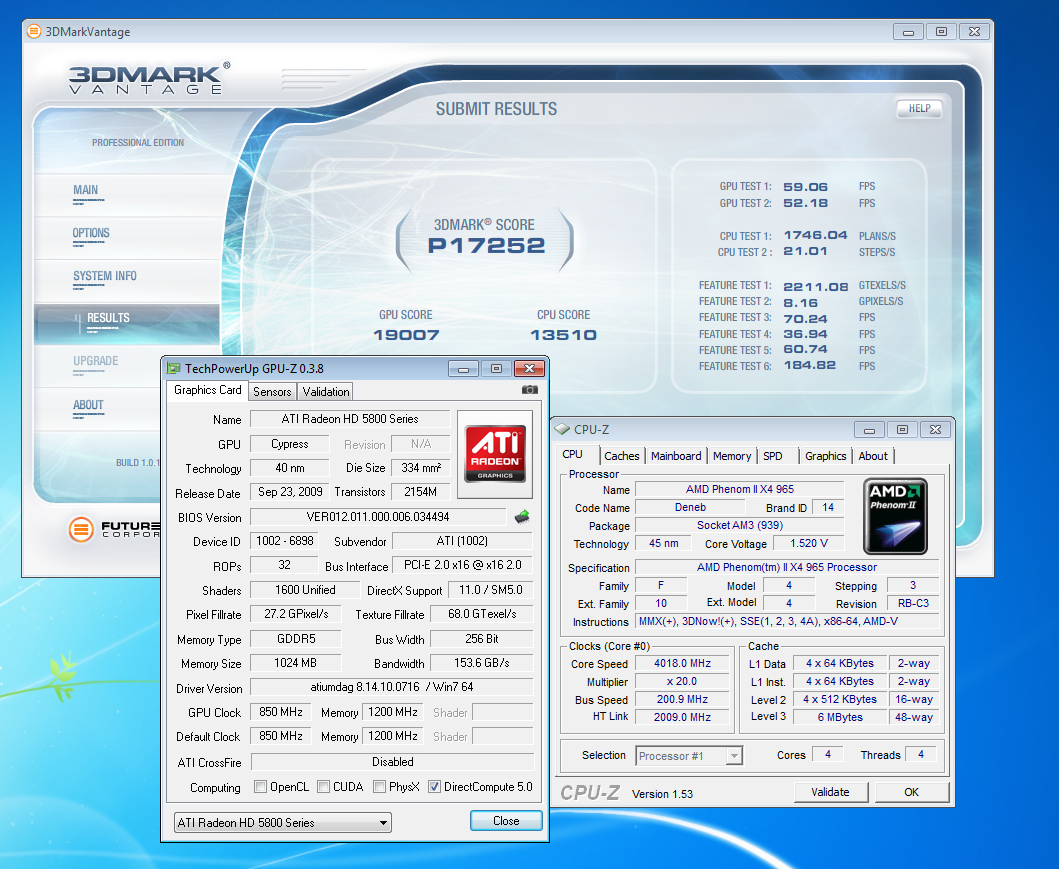
Task: Click the FEATURE TEST 6 value 184.82
Action: (x=810, y=365)
